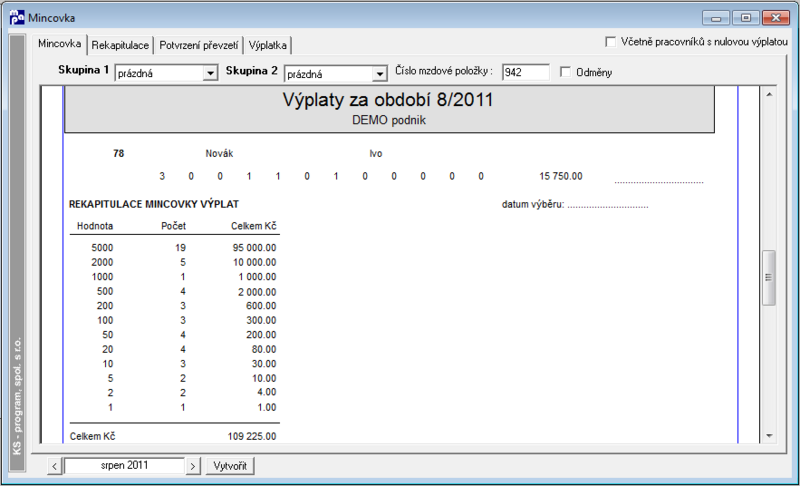Switch to the Výplatka tab

tap(267, 45)
